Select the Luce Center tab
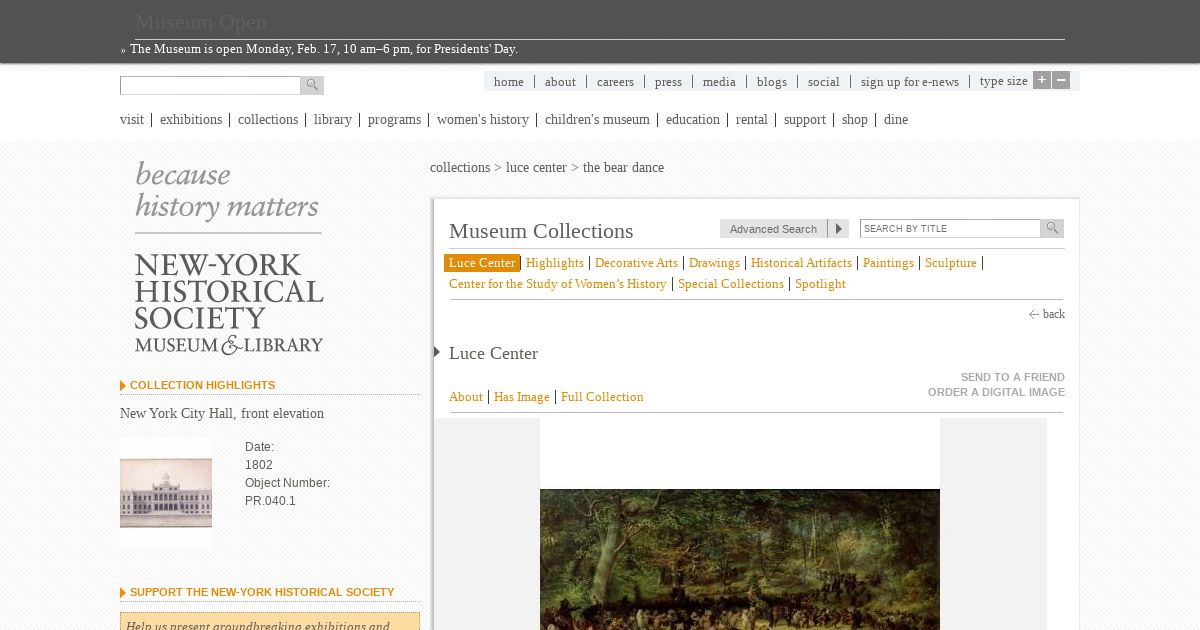The height and width of the screenshot is (630, 1200). pyautogui.click(x=482, y=263)
